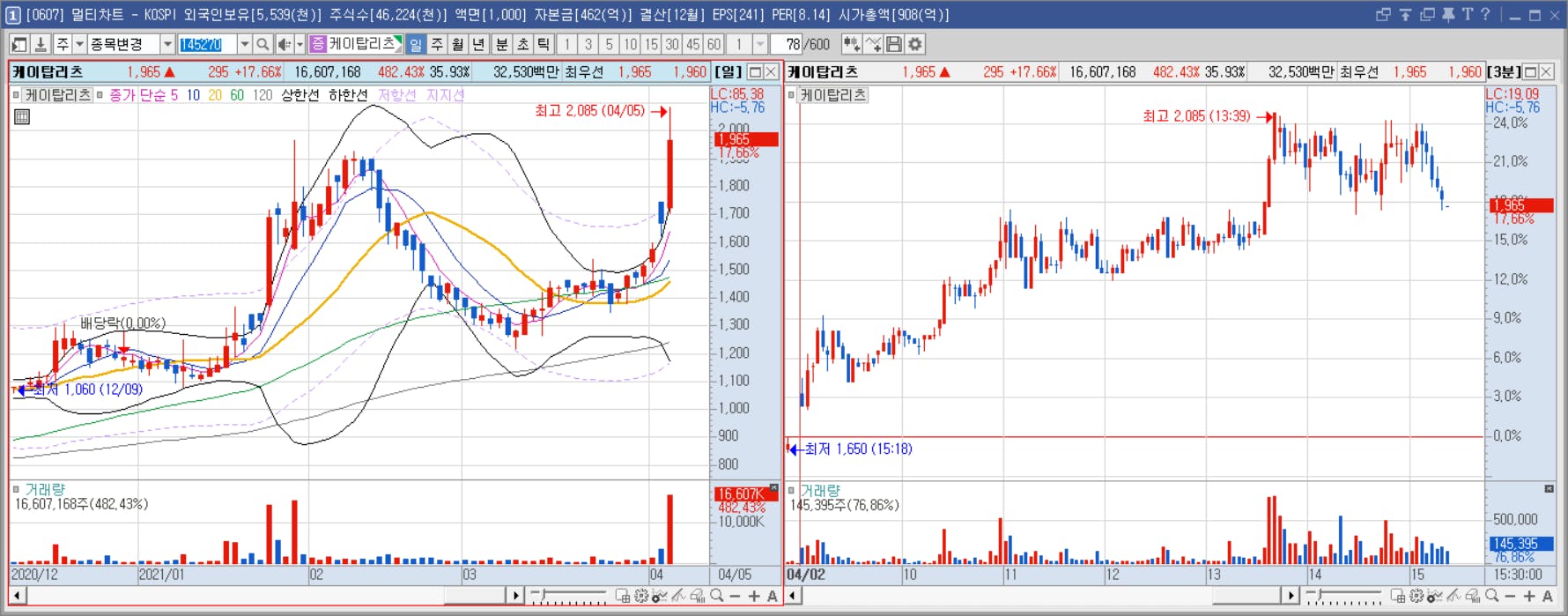
Task: Click the 케이탑리츠 legend label in 3-minute chart
Action: click(833, 95)
